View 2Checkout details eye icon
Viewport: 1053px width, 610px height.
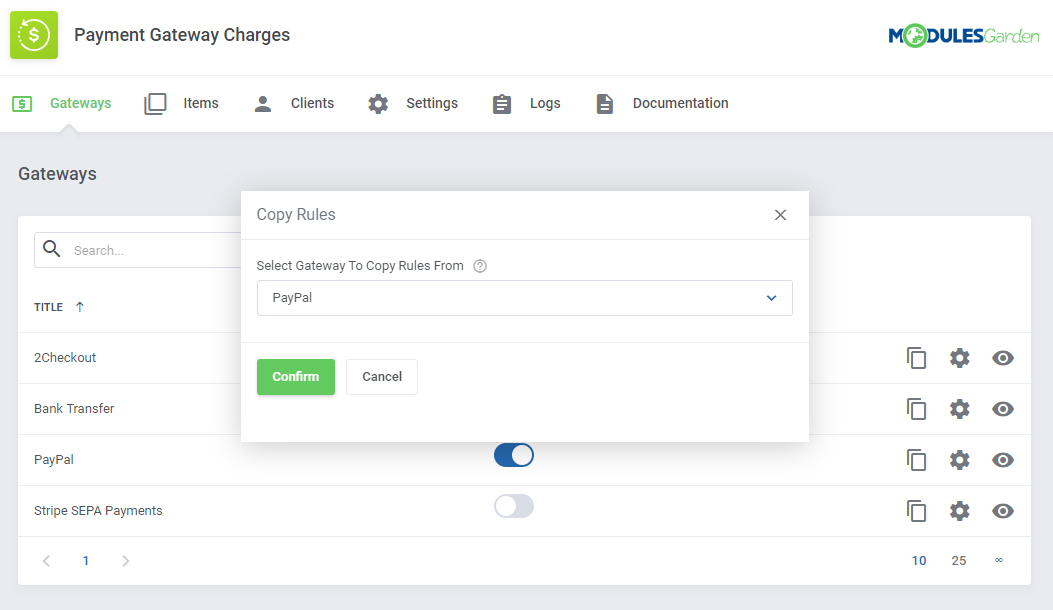coord(1003,358)
